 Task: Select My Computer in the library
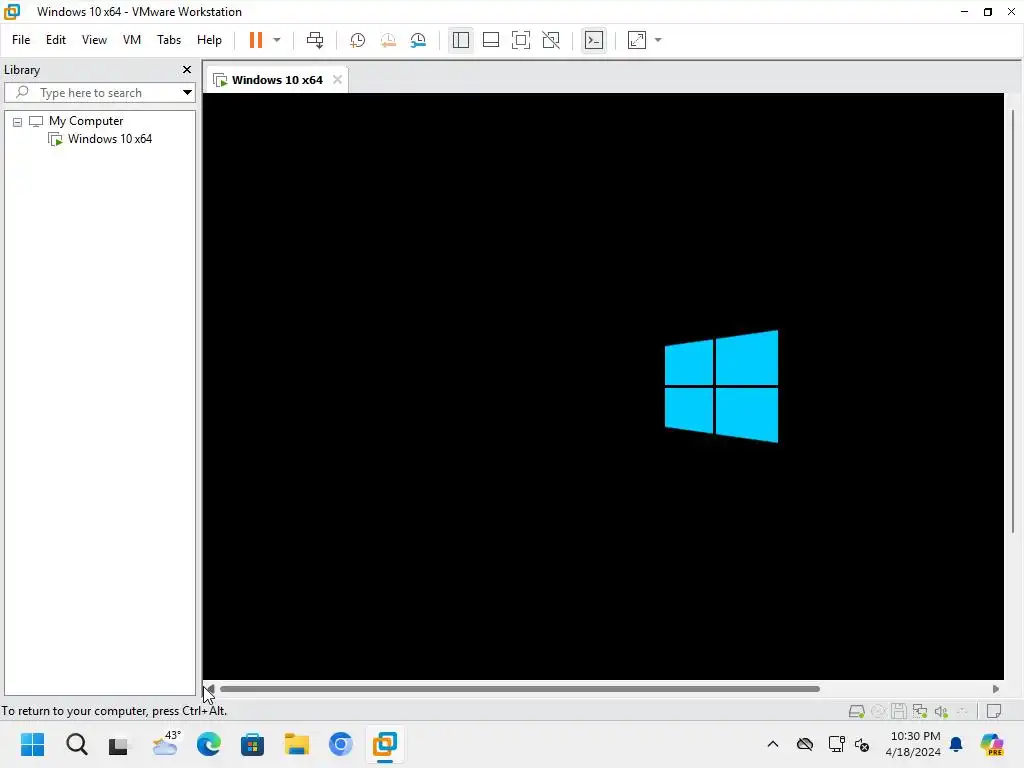click(x=86, y=121)
